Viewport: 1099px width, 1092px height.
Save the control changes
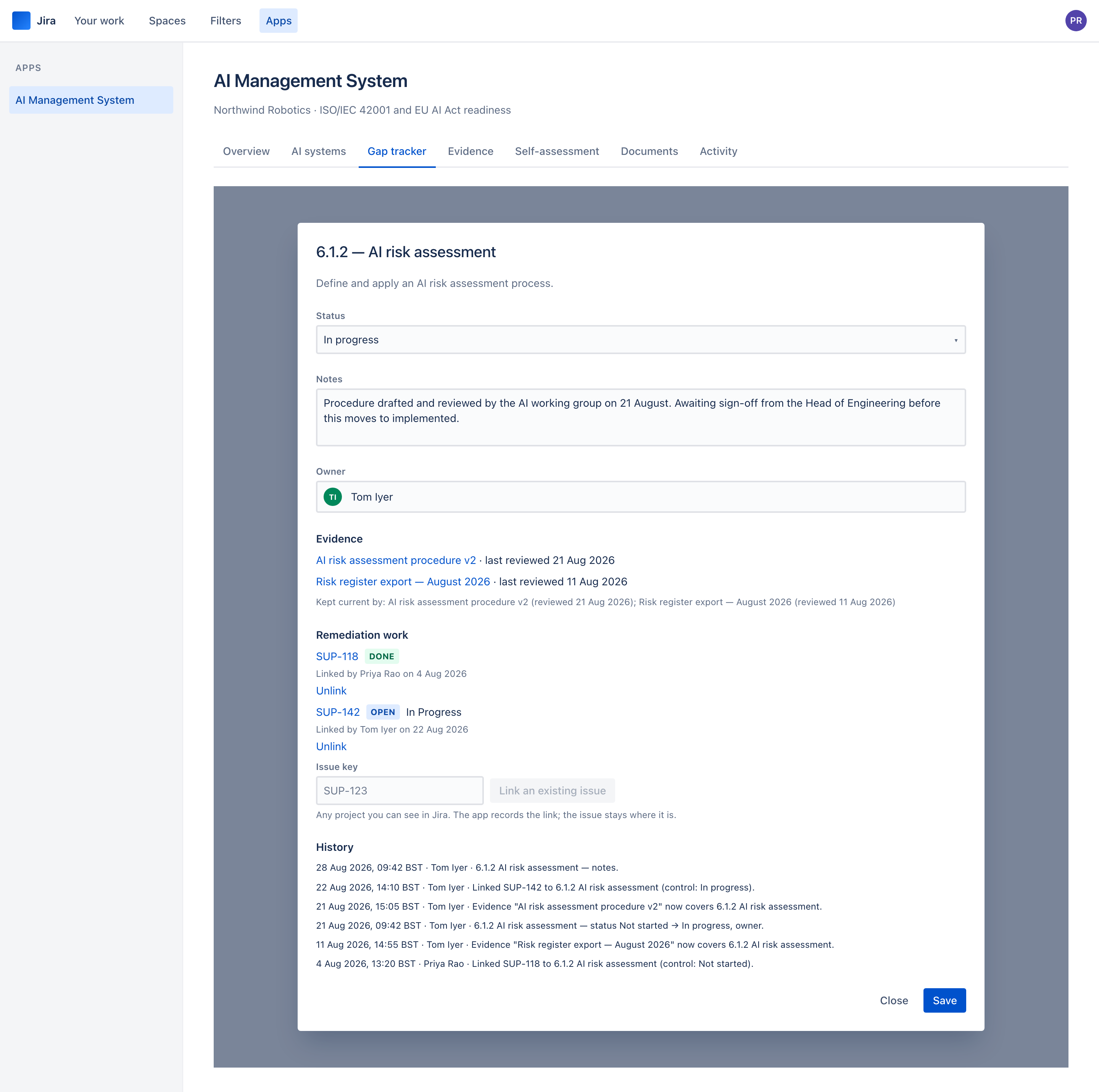[x=944, y=1000]
